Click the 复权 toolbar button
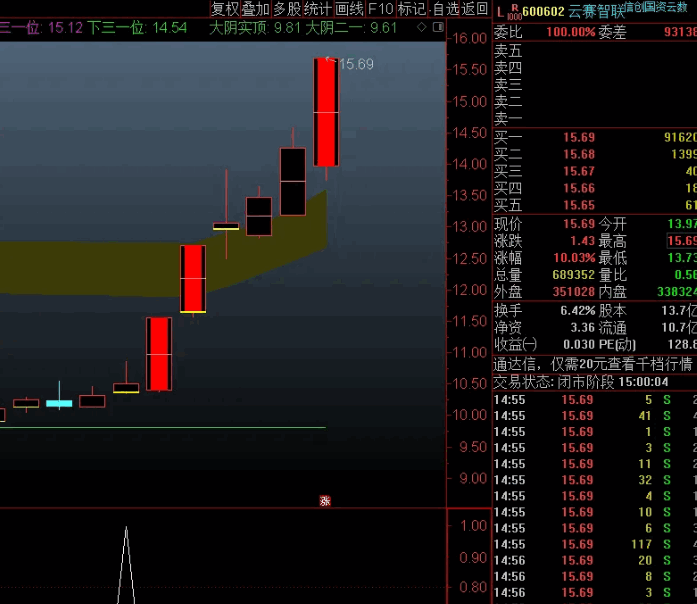The height and width of the screenshot is (604, 697). point(225,8)
